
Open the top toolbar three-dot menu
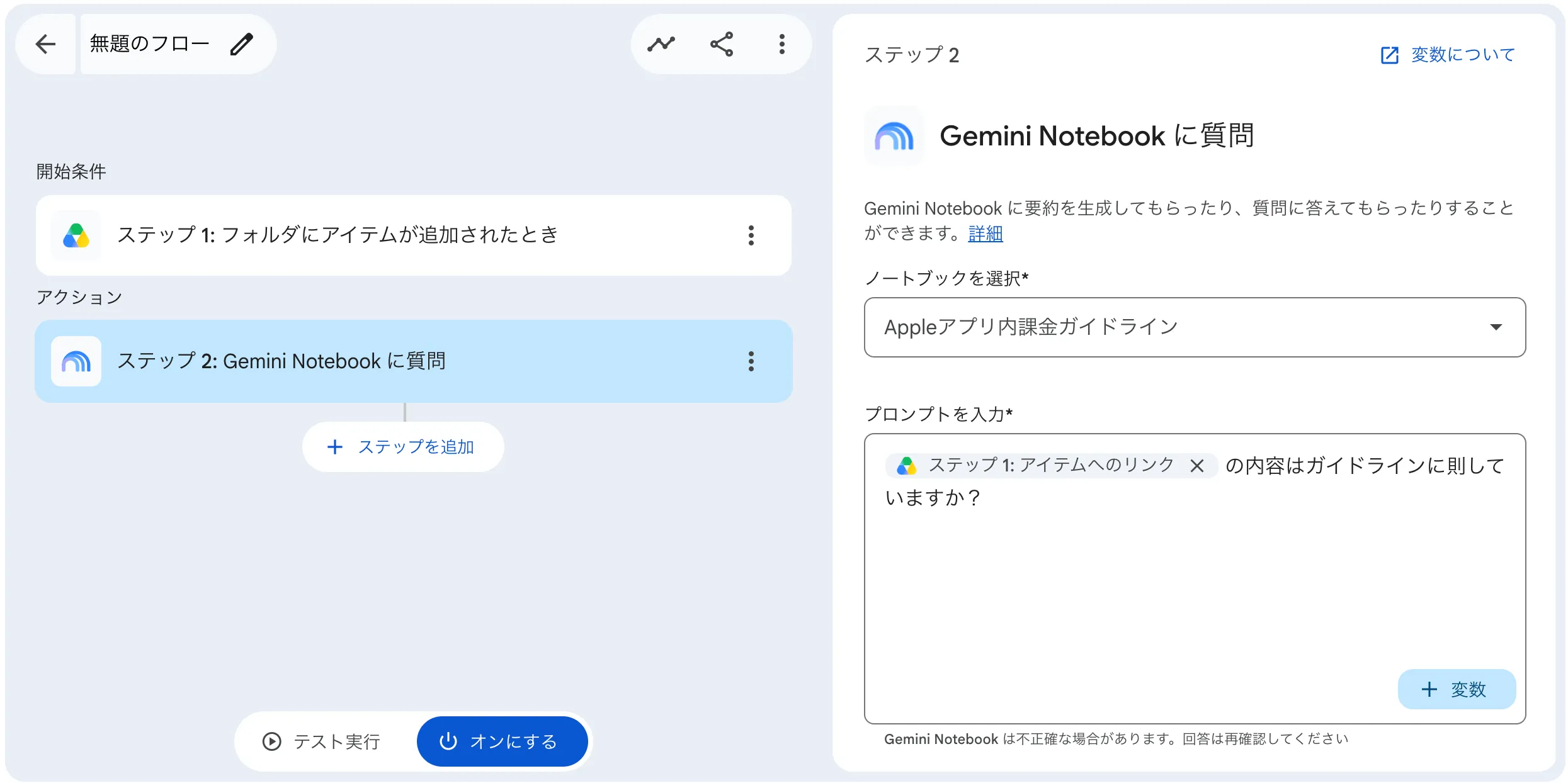pos(782,44)
